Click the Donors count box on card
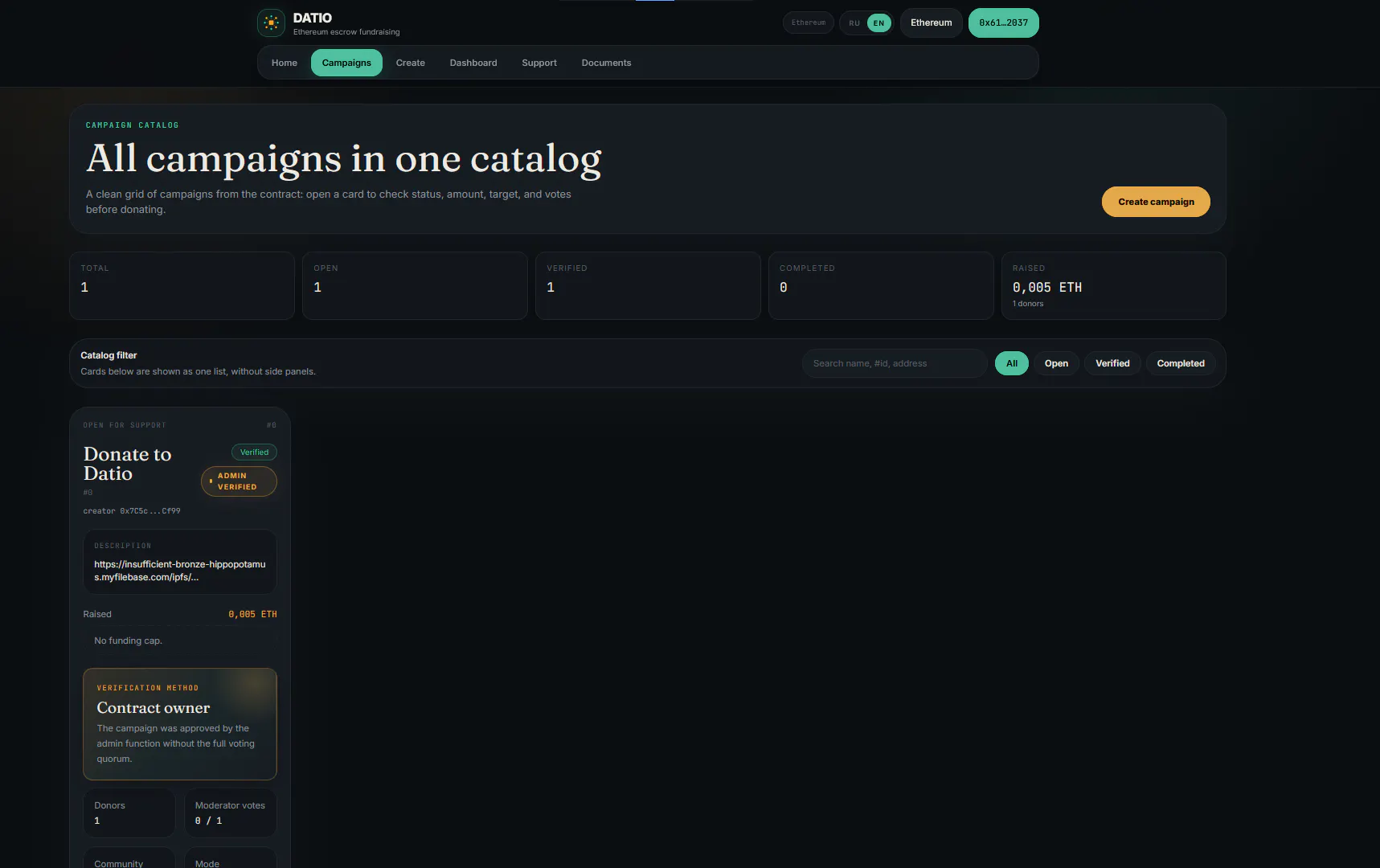 (x=129, y=813)
